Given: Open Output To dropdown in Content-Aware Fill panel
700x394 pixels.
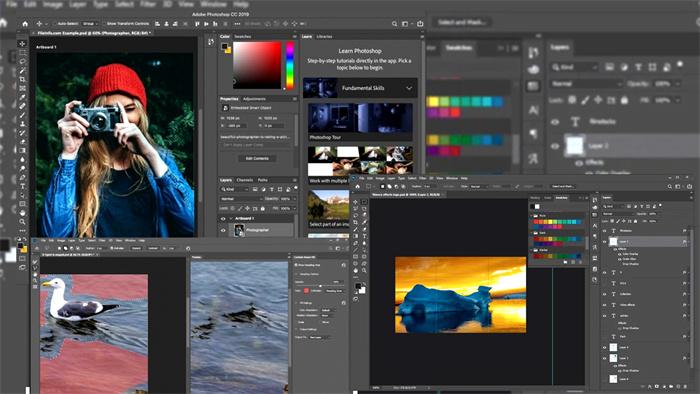Looking at the screenshot, I should coord(319,337).
